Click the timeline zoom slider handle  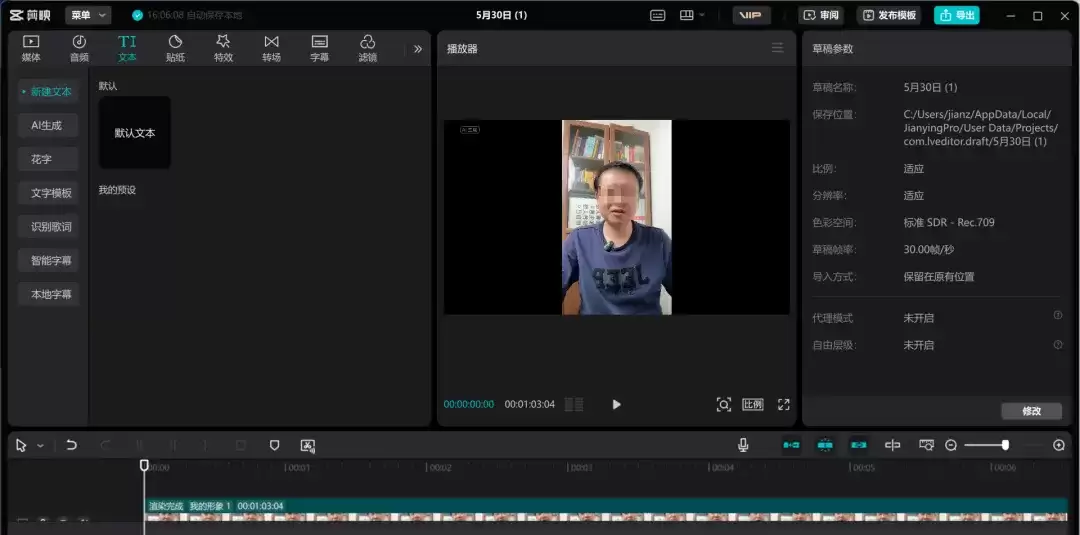tap(1006, 445)
